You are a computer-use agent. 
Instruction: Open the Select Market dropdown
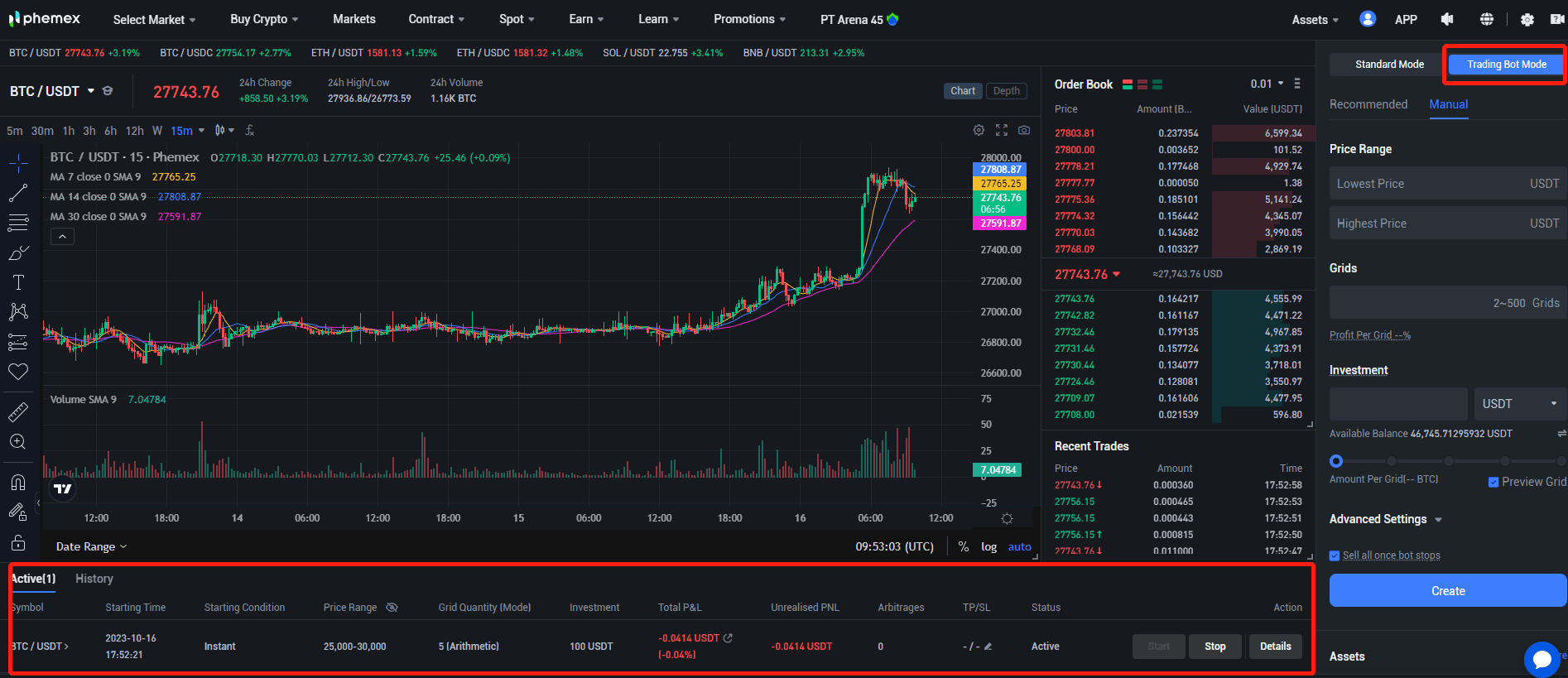[154, 19]
